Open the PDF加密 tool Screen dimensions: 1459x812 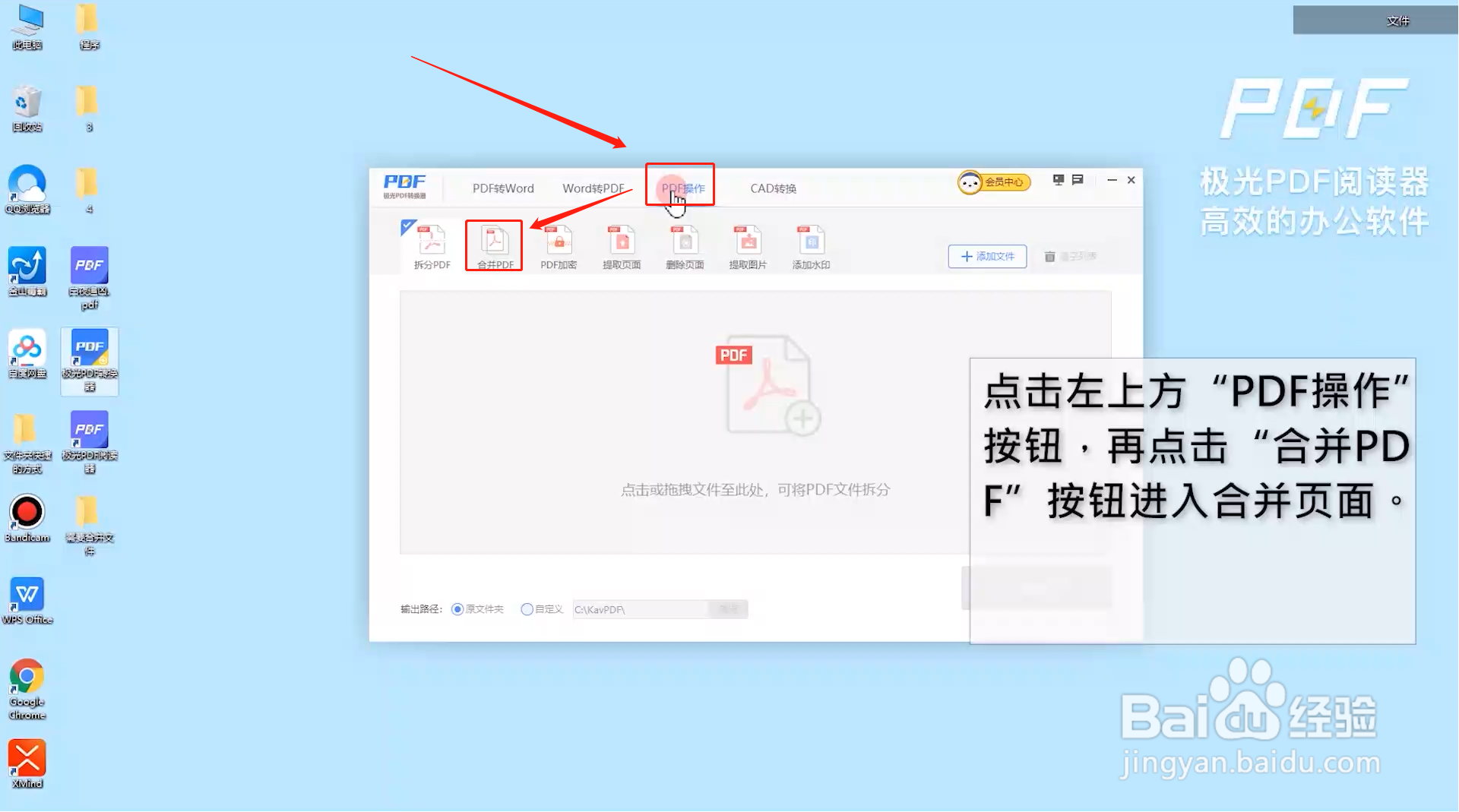coord(559,247)
